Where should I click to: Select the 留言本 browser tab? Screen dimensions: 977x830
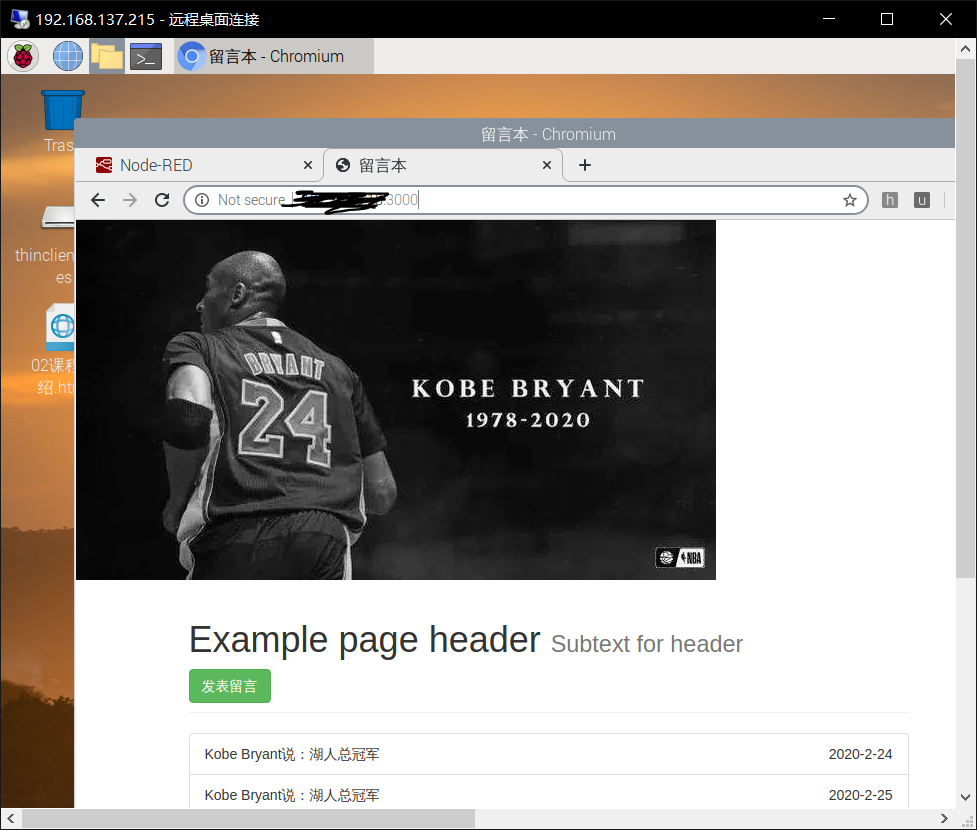pyautogui.click(x=442, y=165)
